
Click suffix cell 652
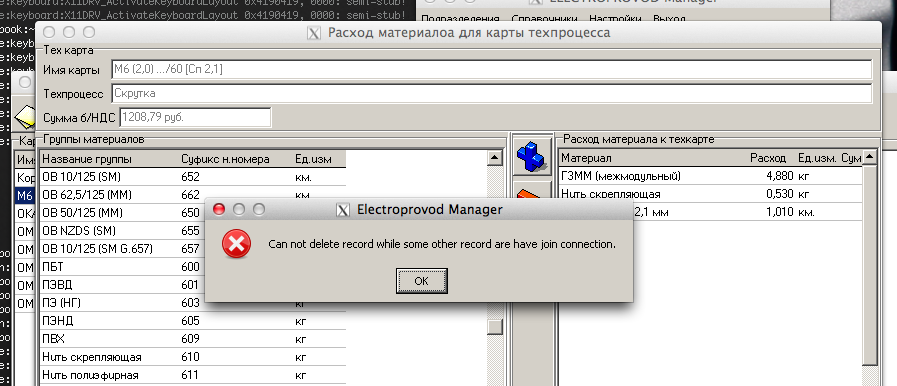pos(190,177)
